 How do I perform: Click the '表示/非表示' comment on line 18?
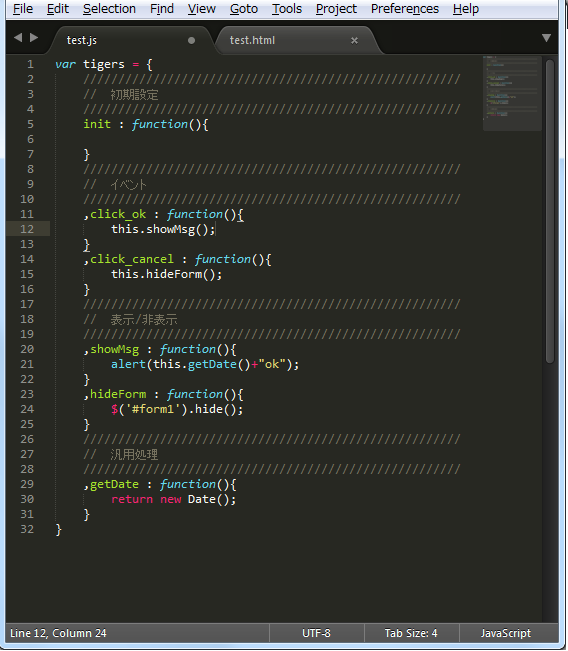coord(144,320)
